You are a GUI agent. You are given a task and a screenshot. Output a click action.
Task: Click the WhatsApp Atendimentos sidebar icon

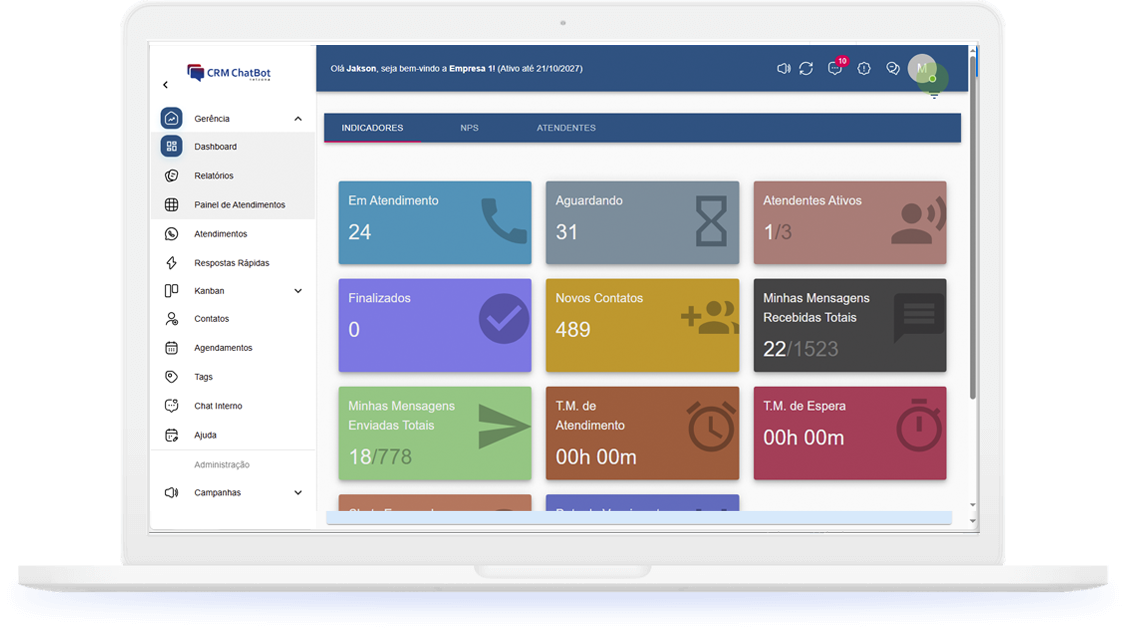tap(172, 233)
